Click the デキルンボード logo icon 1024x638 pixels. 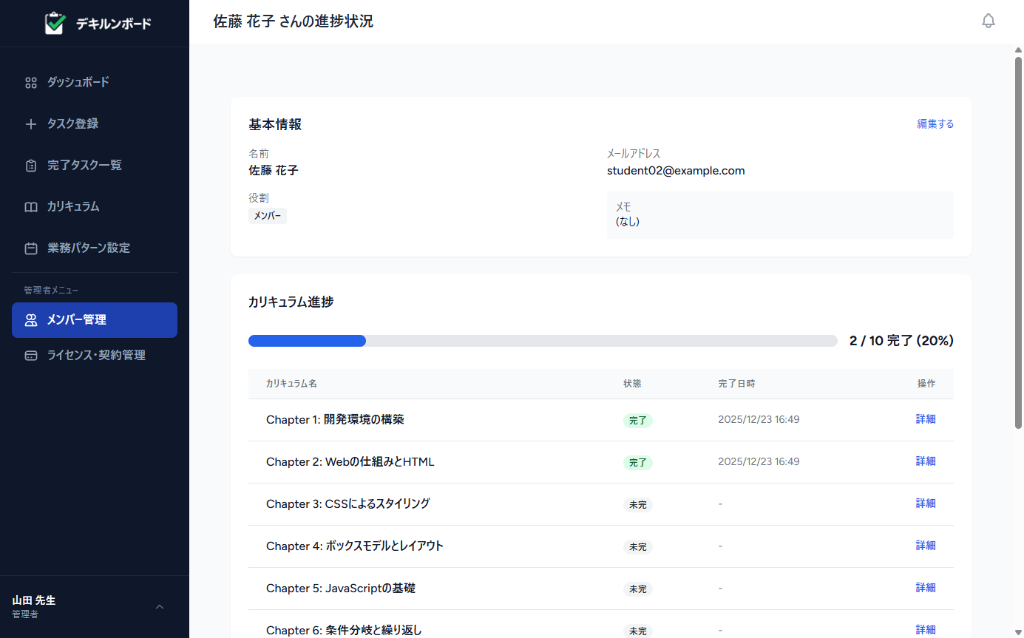click(x=55, y=23)
